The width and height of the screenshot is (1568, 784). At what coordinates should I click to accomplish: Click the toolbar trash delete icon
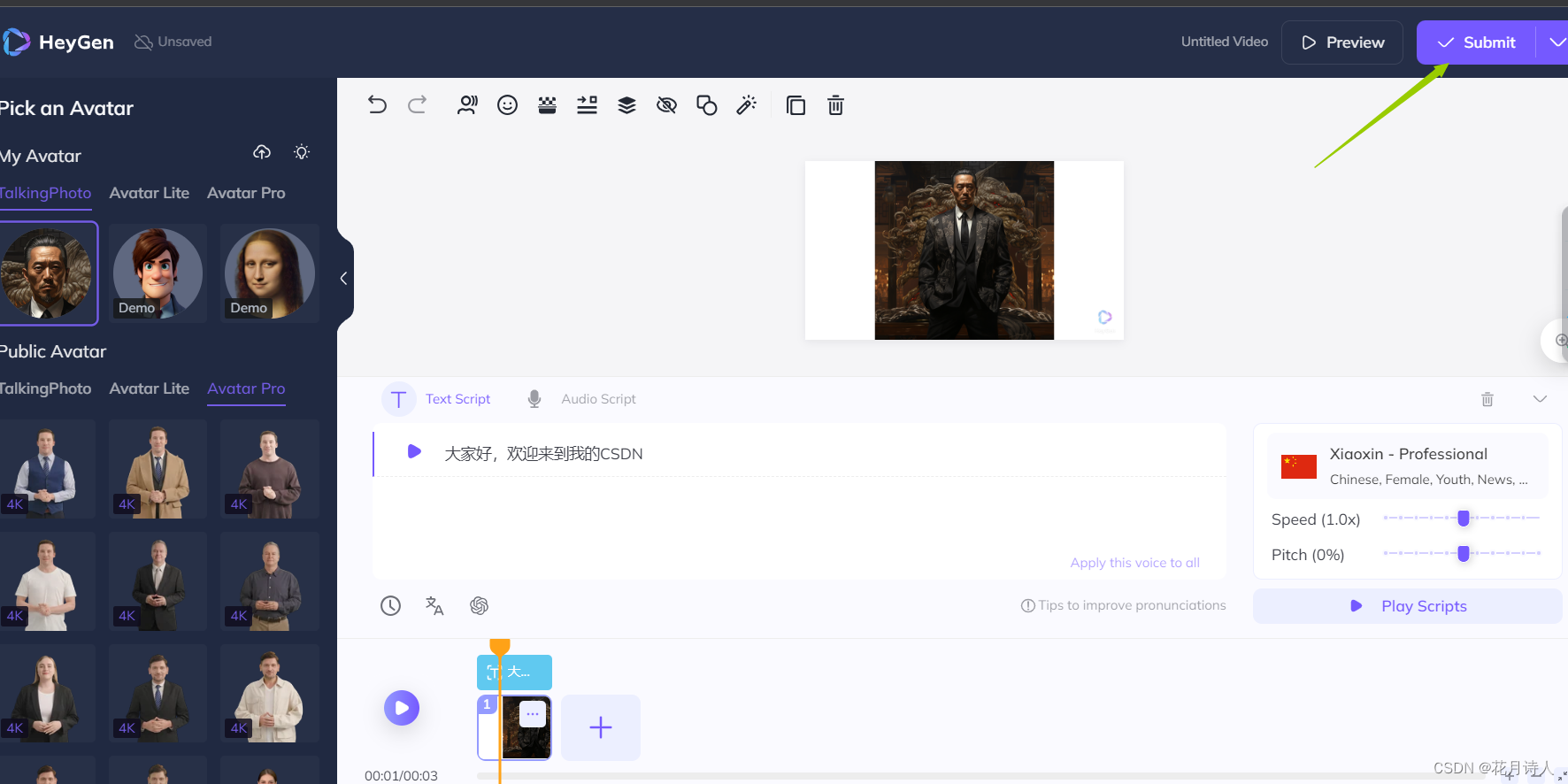tap(835, 105)
